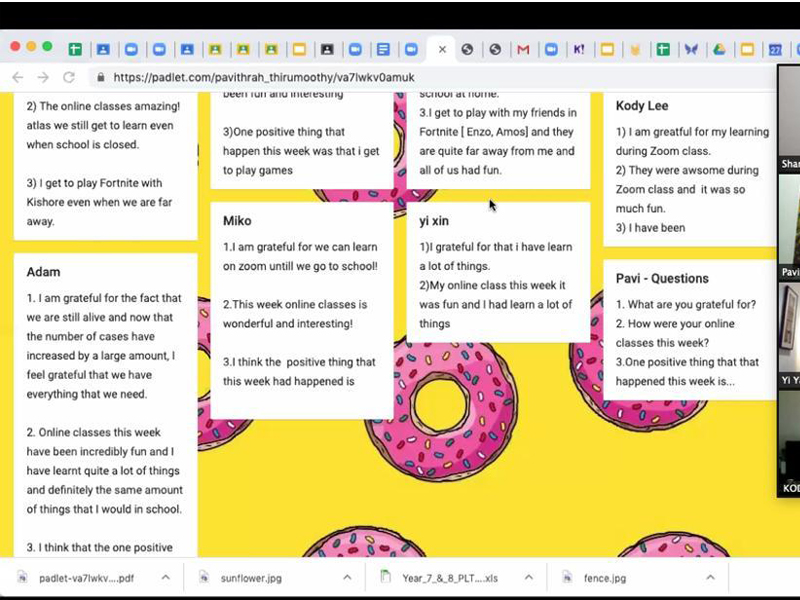Screen dimensions: 800x600
Task: Click the Kody Lee post title
Action: click(x=642, y=106)
